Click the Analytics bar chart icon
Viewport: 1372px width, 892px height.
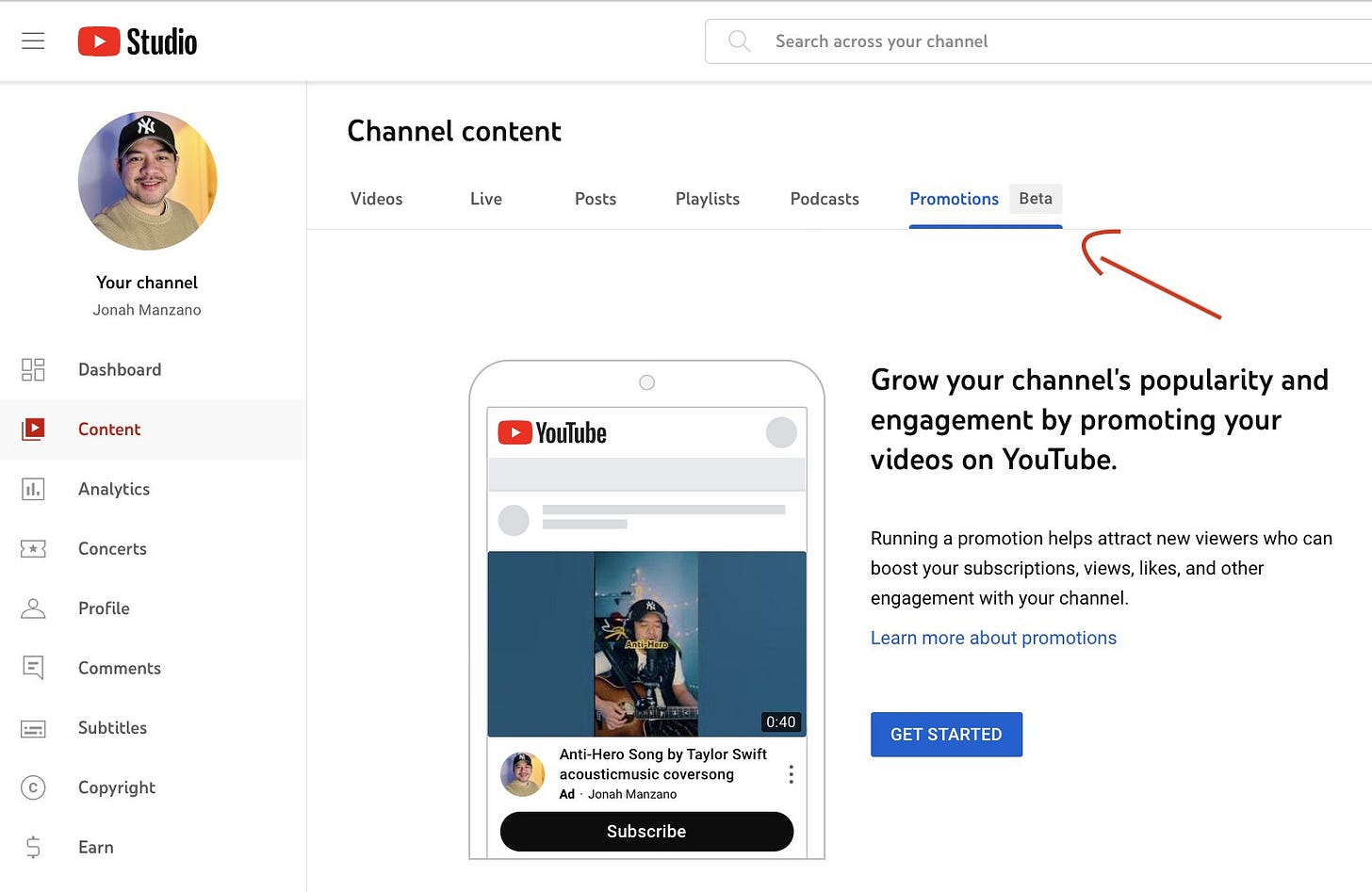[33, 489]
